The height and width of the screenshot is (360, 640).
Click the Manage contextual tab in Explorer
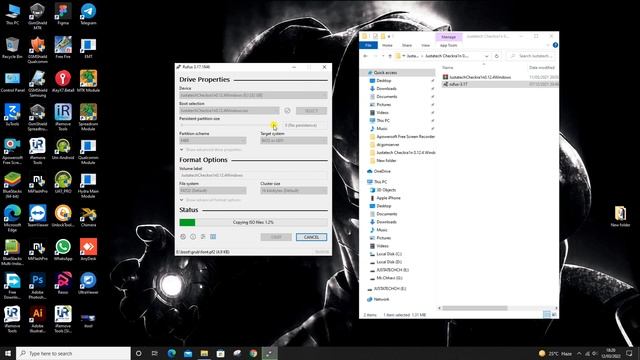click(x=449, y=37)
